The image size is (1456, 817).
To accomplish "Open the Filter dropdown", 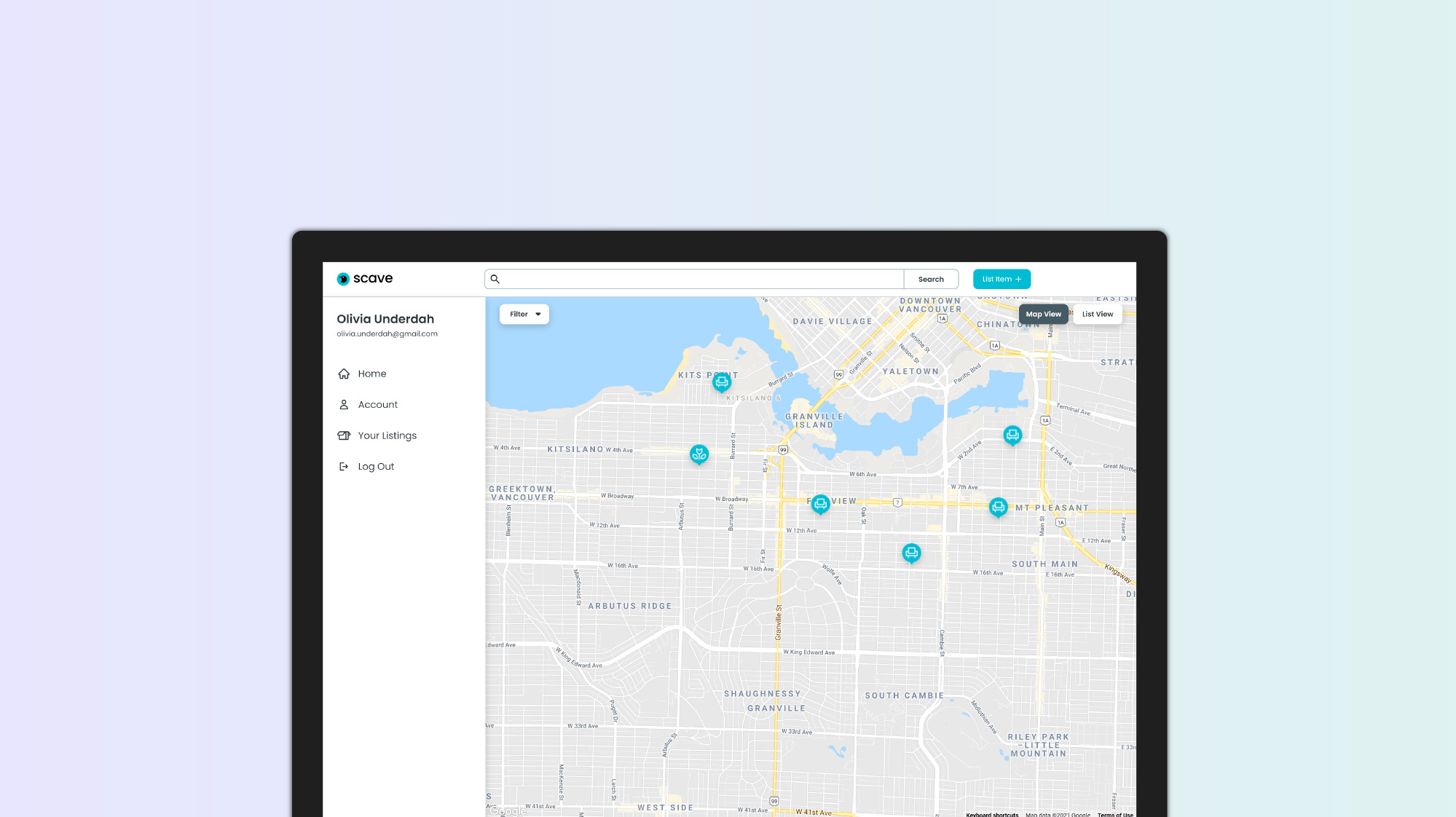I will (x=524, y=314).
